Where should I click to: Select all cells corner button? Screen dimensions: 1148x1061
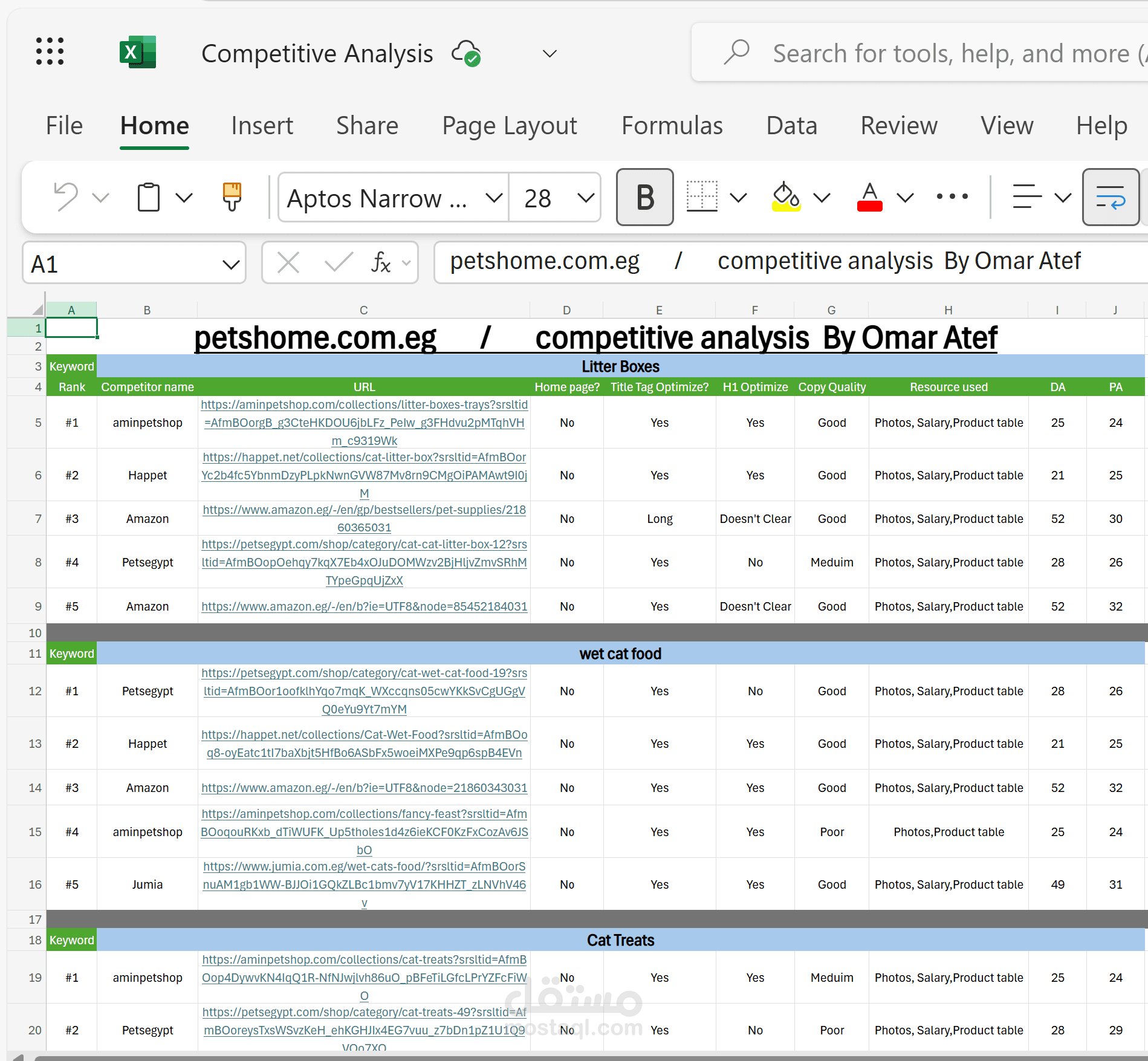pos(37,310)
